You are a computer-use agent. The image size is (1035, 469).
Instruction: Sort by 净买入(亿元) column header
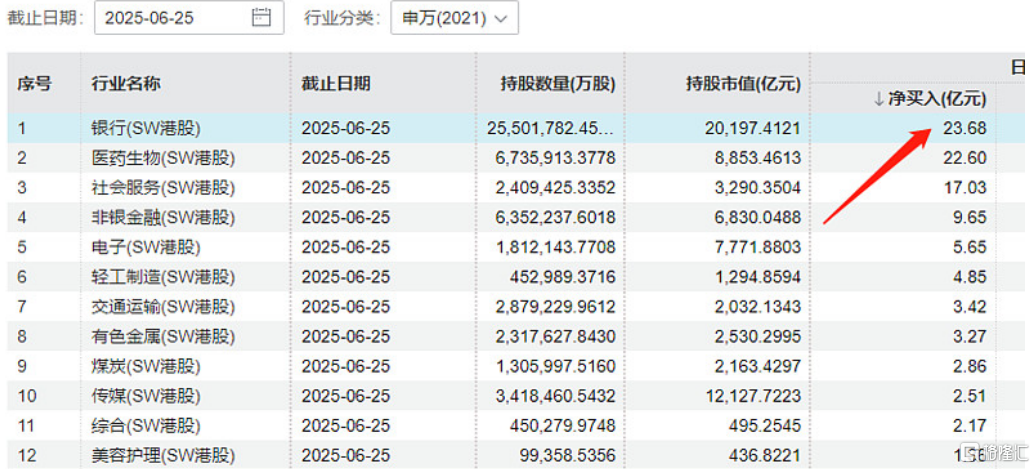(929, 100)
